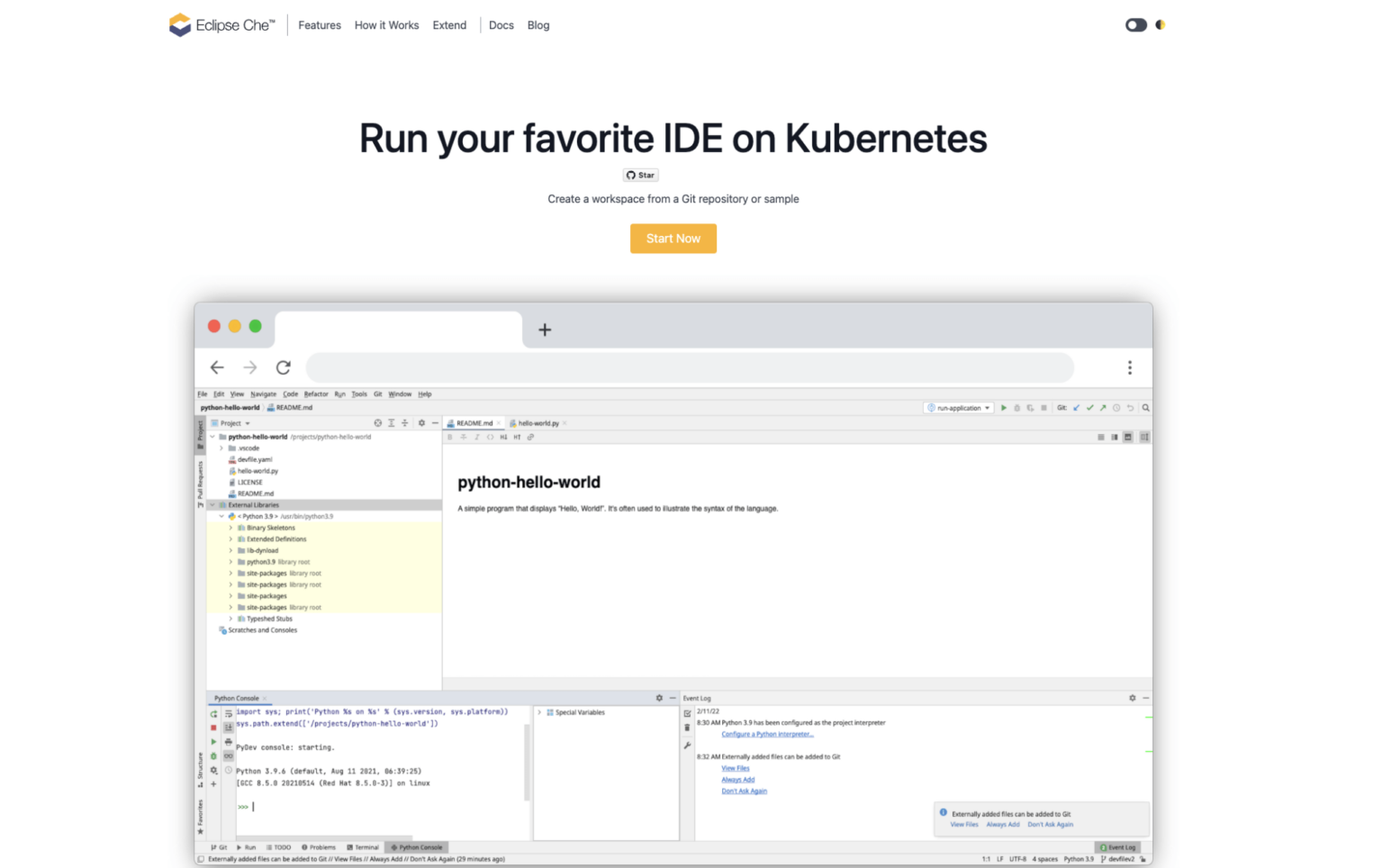Open Git update project with blue arrow icon

tap(1077, 407)
